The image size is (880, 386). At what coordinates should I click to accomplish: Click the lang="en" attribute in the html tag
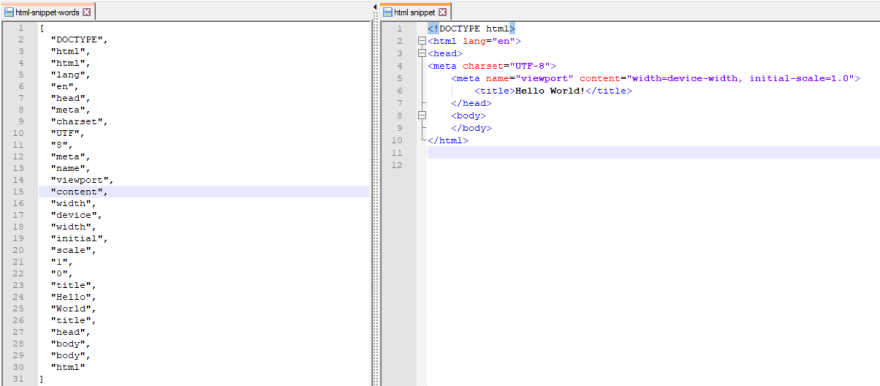coord(489,41)
